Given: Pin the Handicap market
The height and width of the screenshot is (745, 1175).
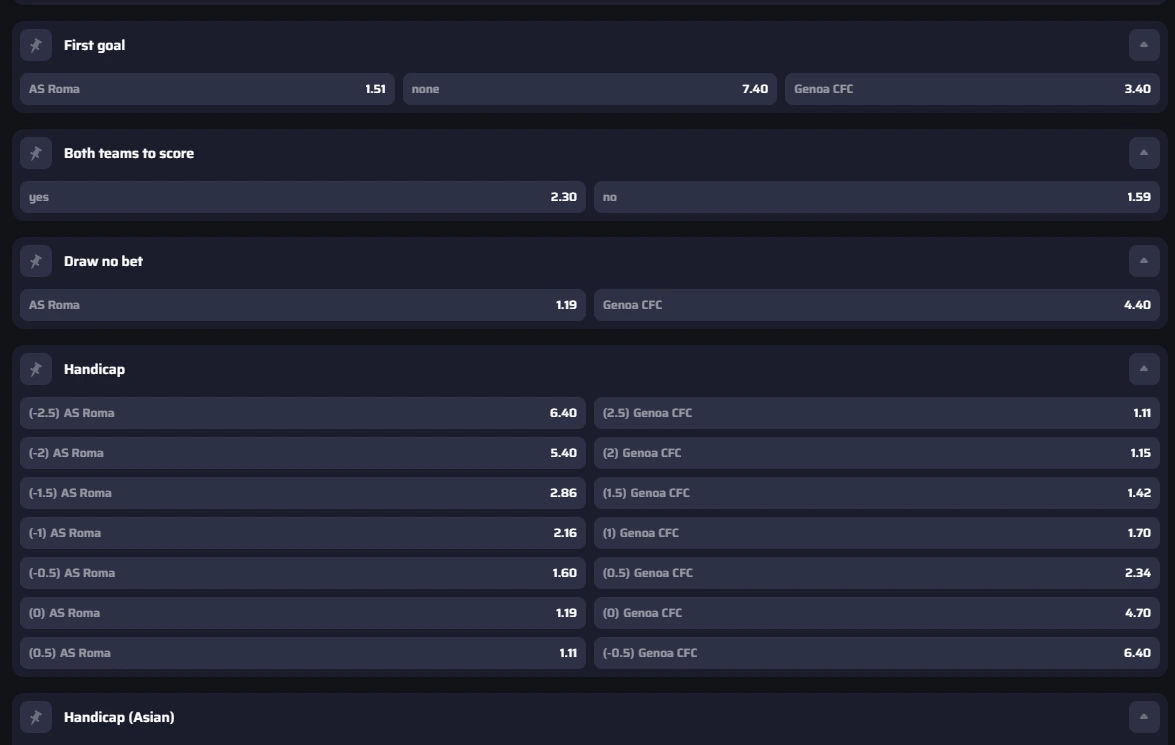Looking at the screenshot, I should pyautogui.click(x=36, y=369).
